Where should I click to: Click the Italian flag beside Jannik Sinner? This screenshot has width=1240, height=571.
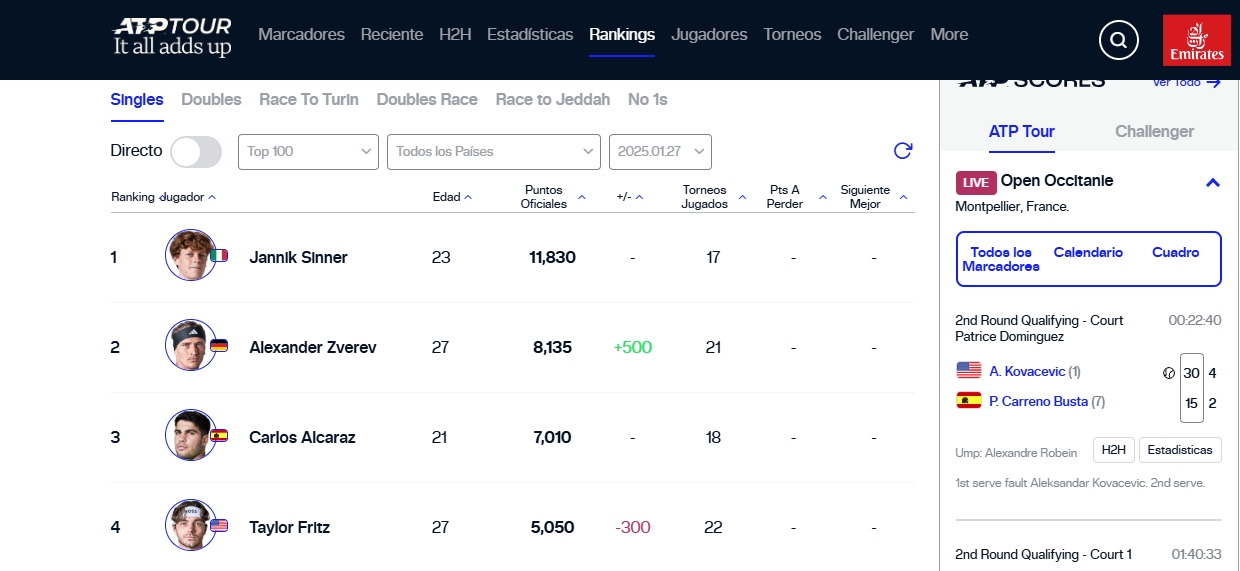pos(219,256)
